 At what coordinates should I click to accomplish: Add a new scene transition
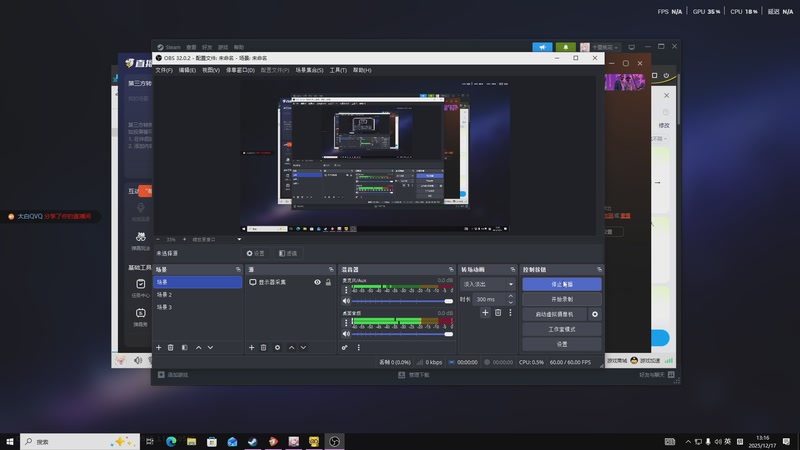point(485,313)
